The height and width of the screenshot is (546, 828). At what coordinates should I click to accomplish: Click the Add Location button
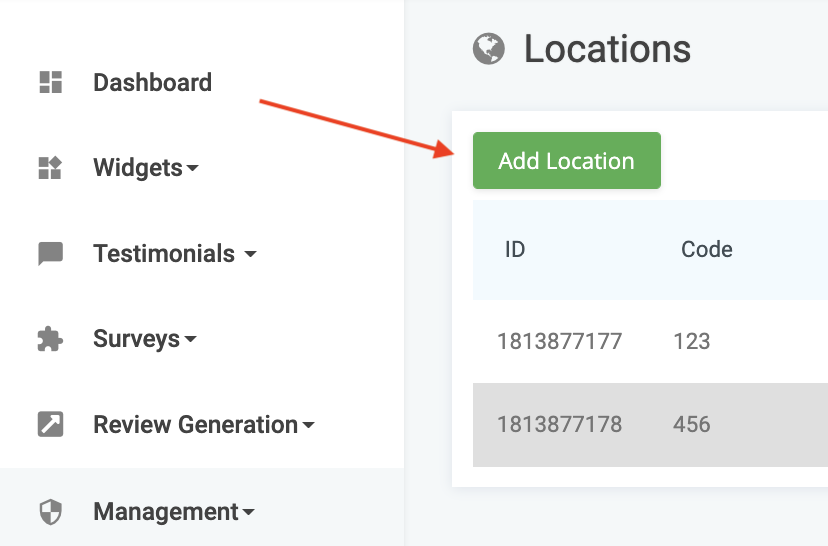[567, 161]
